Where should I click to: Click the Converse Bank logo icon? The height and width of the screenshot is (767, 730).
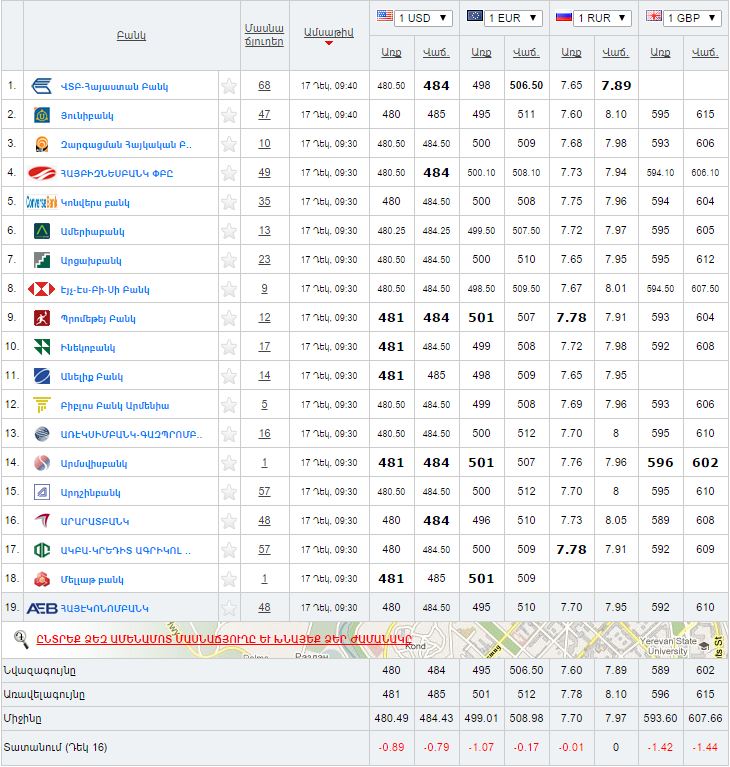click(42, 202)
